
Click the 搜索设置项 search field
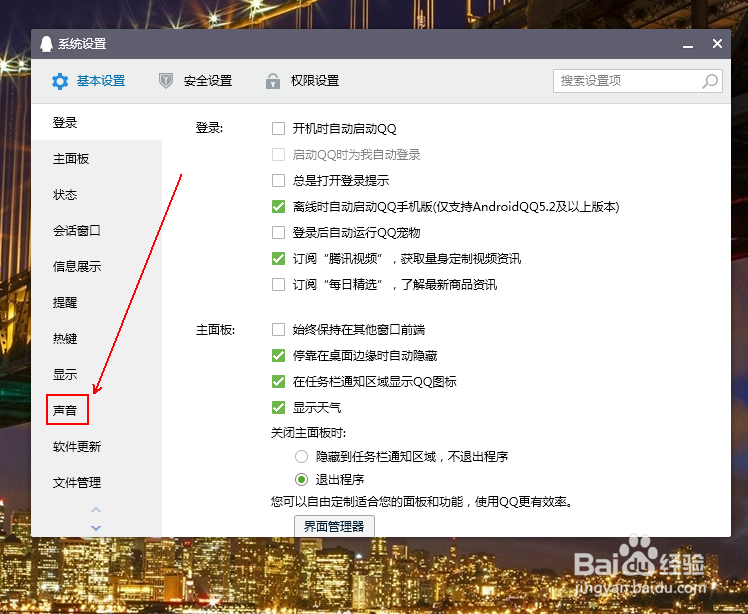coord(637,81)
